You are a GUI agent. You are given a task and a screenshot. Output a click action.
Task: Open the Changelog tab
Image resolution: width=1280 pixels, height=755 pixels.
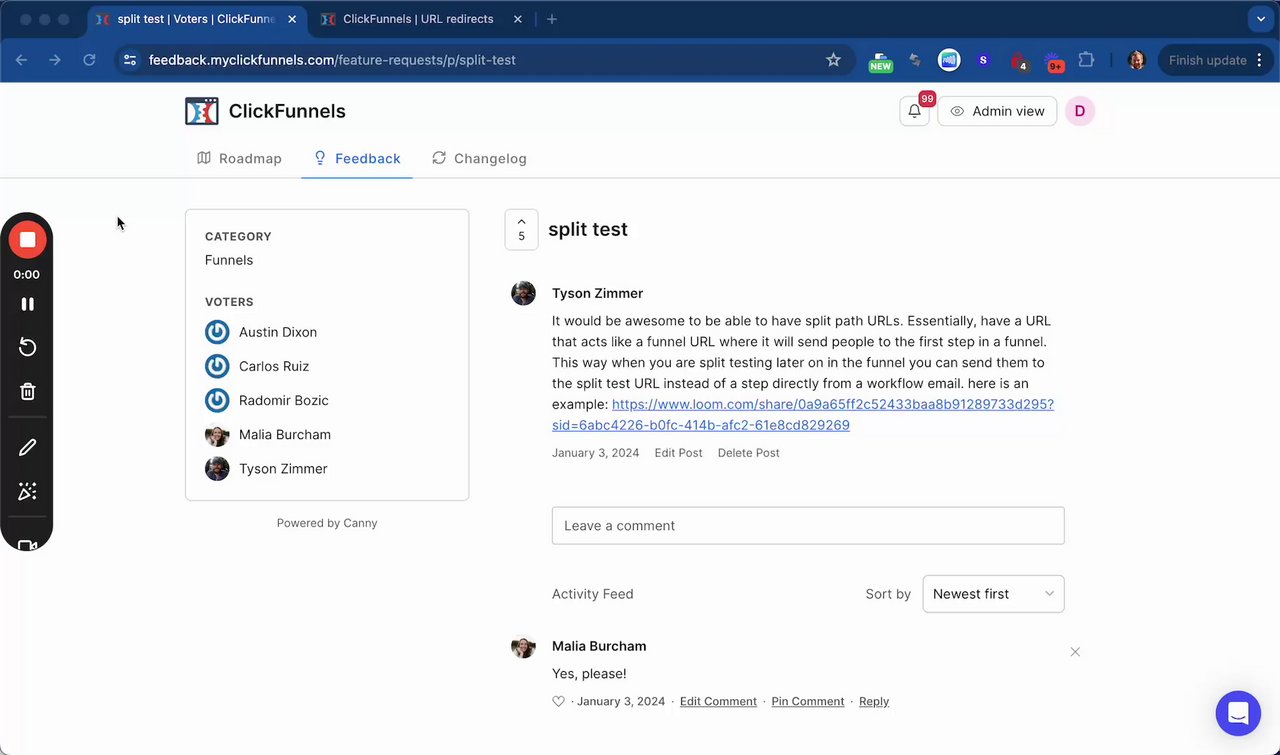pyautogui.click(x=479, y=158)
